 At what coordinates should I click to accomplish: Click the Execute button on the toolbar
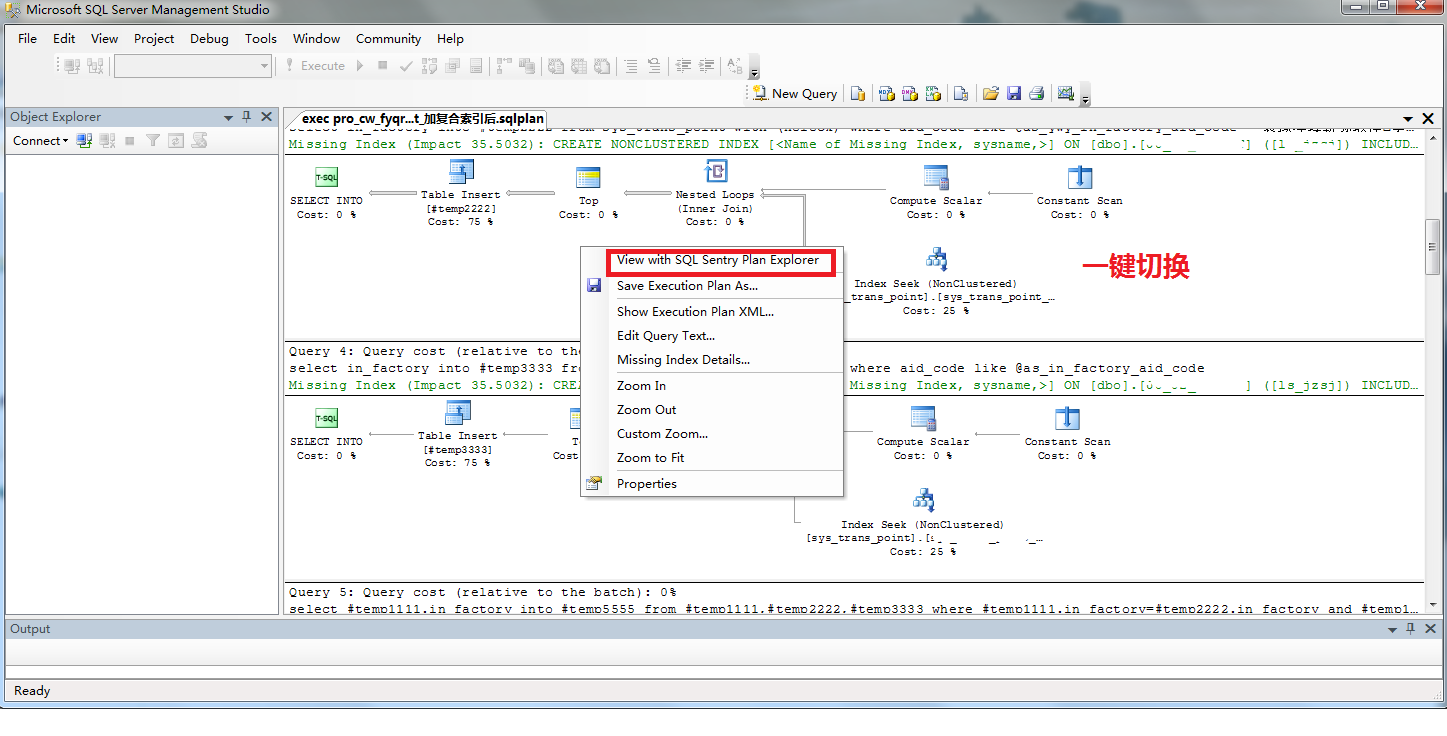tap(321, 66)
